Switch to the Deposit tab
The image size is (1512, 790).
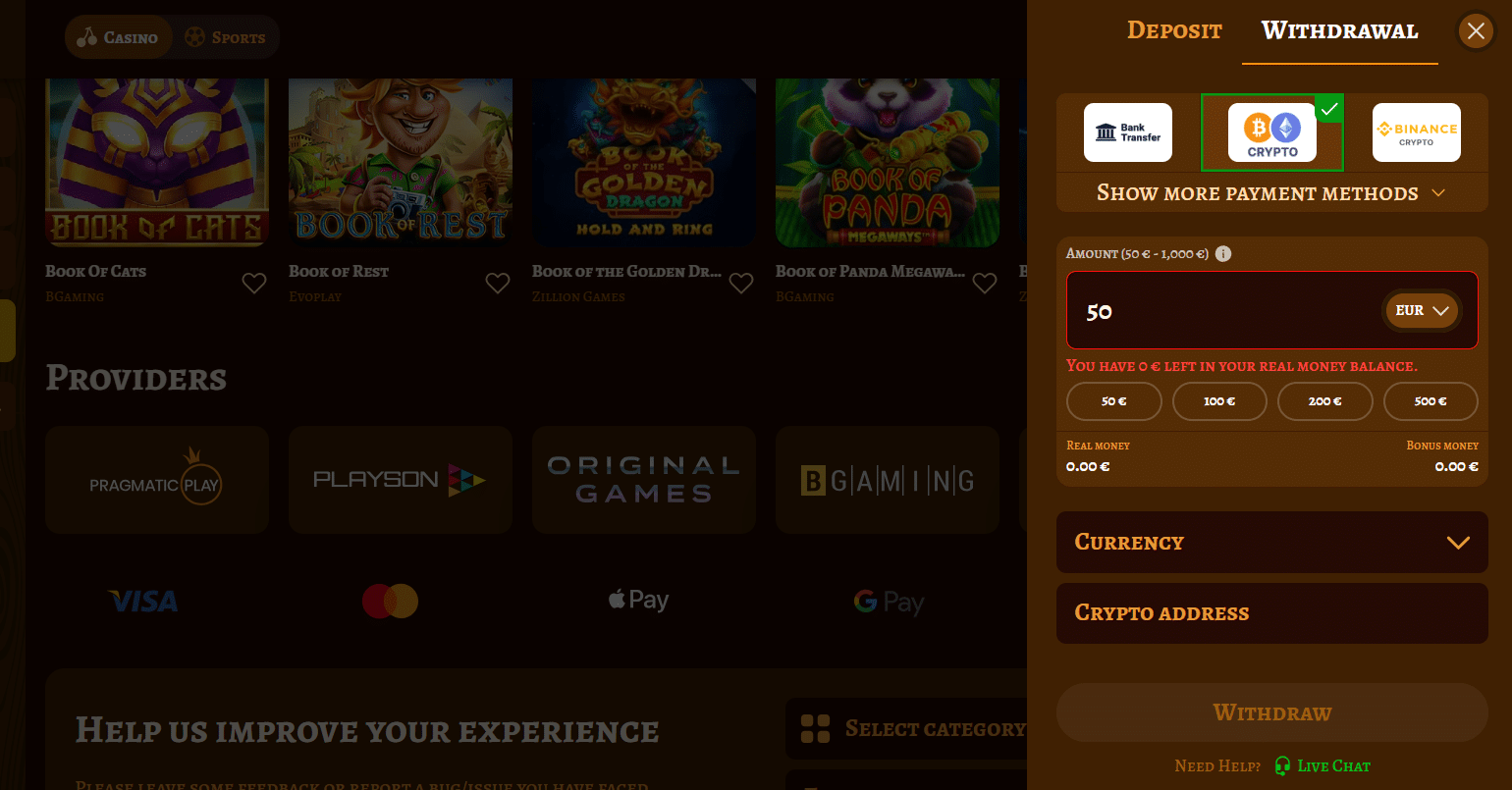pyautogui.click(x=1174, y=30)
